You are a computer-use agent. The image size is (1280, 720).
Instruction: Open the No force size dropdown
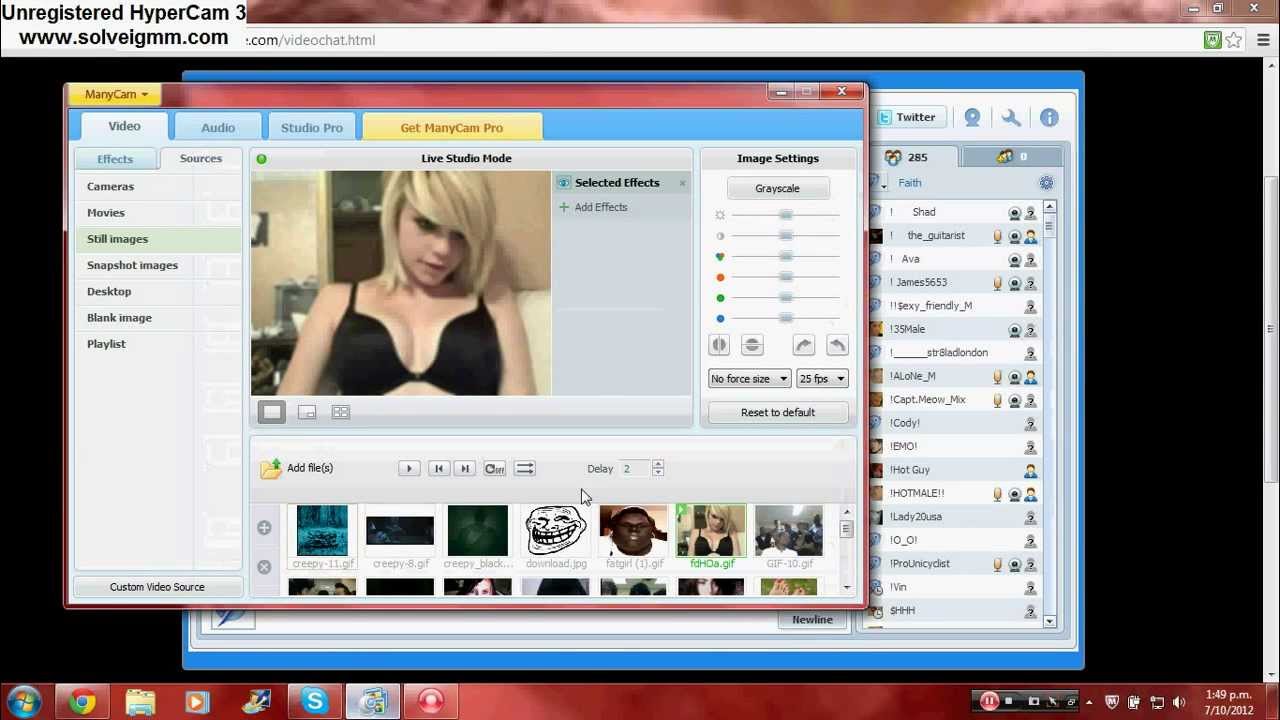coord(749,379)
